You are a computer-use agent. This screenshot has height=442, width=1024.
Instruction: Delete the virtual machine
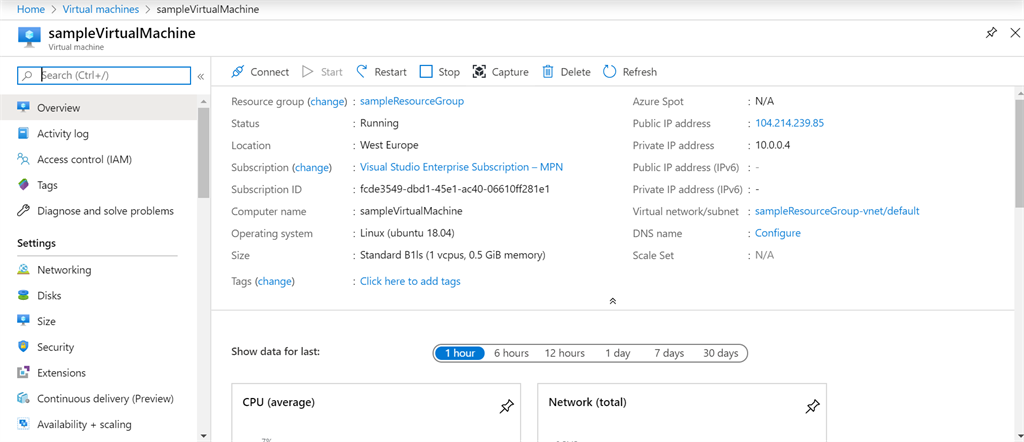pos(566,72)
